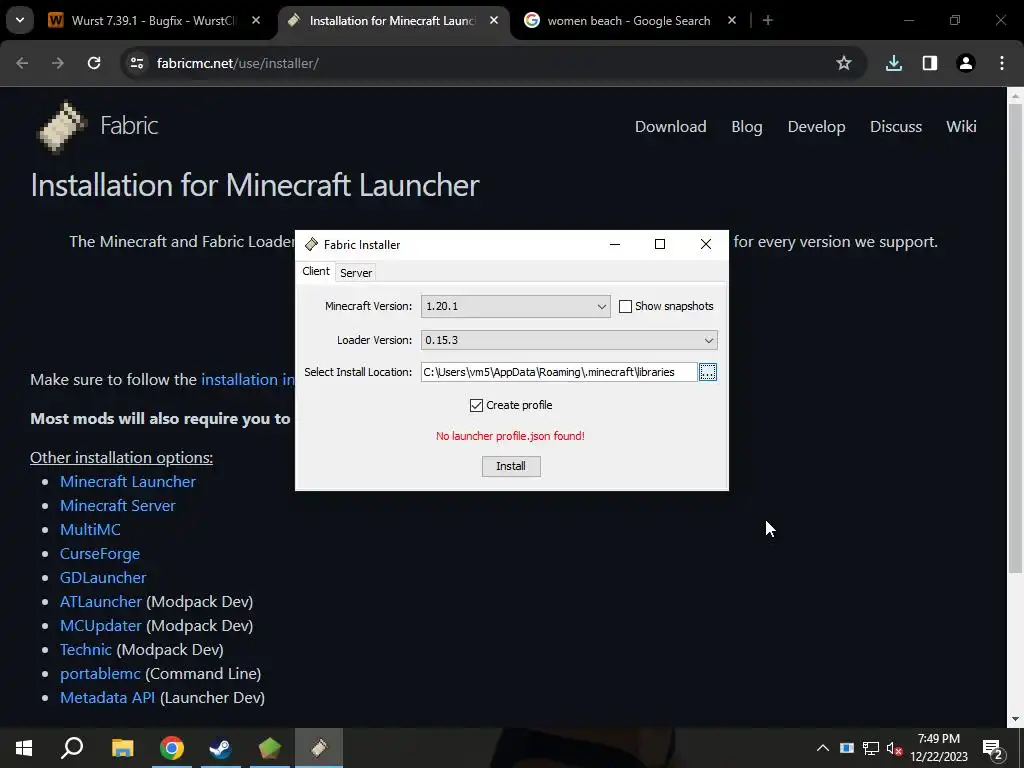This screenshot has height=768, width=1024.
Task: Open Minecraft Launcher installation link
Action: coord(128,482)
